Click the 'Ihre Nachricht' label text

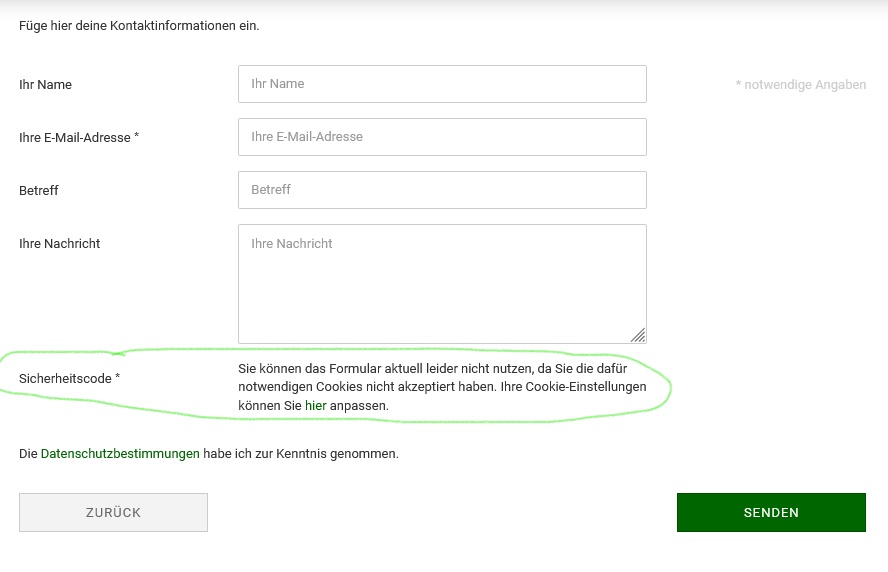pyautogui.click(x=60, y=244)
